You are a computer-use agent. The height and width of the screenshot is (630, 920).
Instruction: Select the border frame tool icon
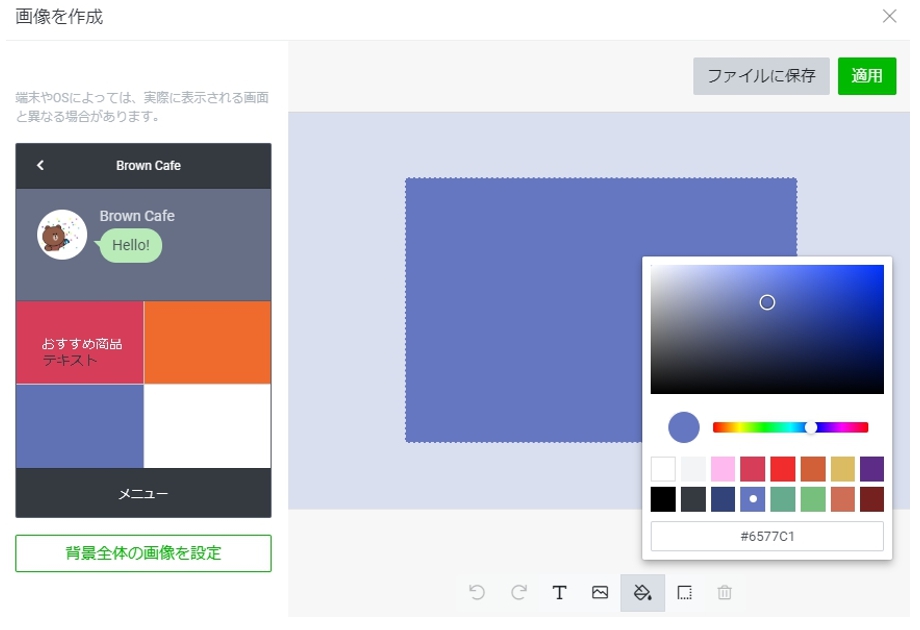click(x=684, y=592)
